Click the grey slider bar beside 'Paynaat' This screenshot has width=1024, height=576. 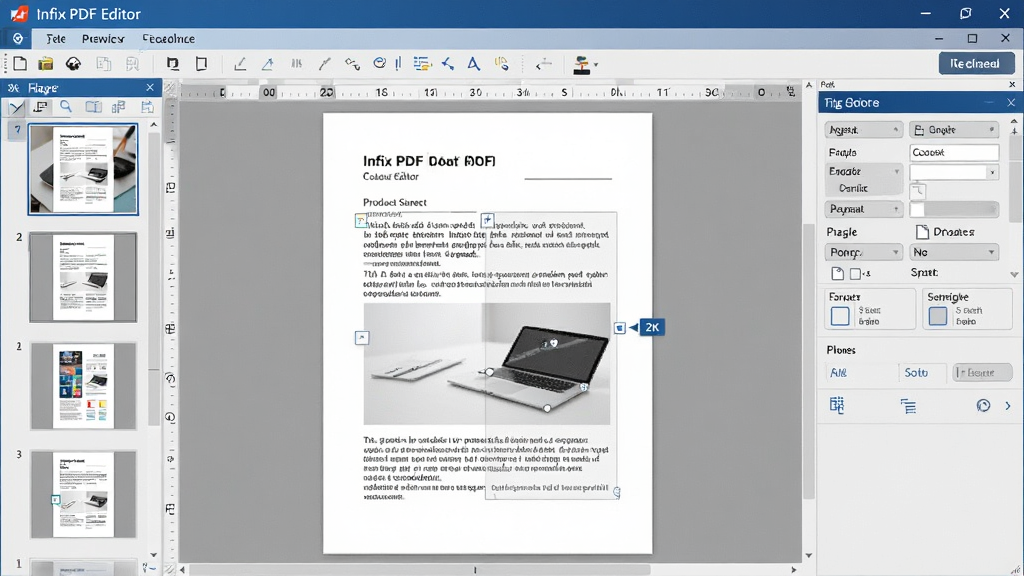pos(953,209)
